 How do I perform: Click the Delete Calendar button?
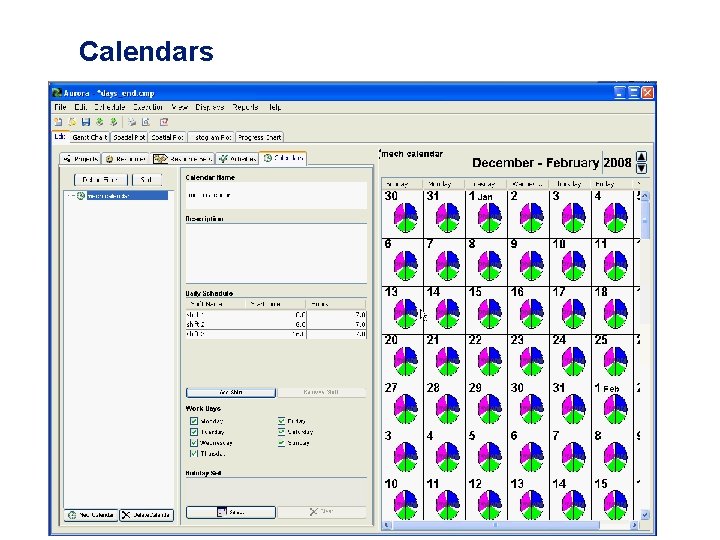click(x=146, y=515)
